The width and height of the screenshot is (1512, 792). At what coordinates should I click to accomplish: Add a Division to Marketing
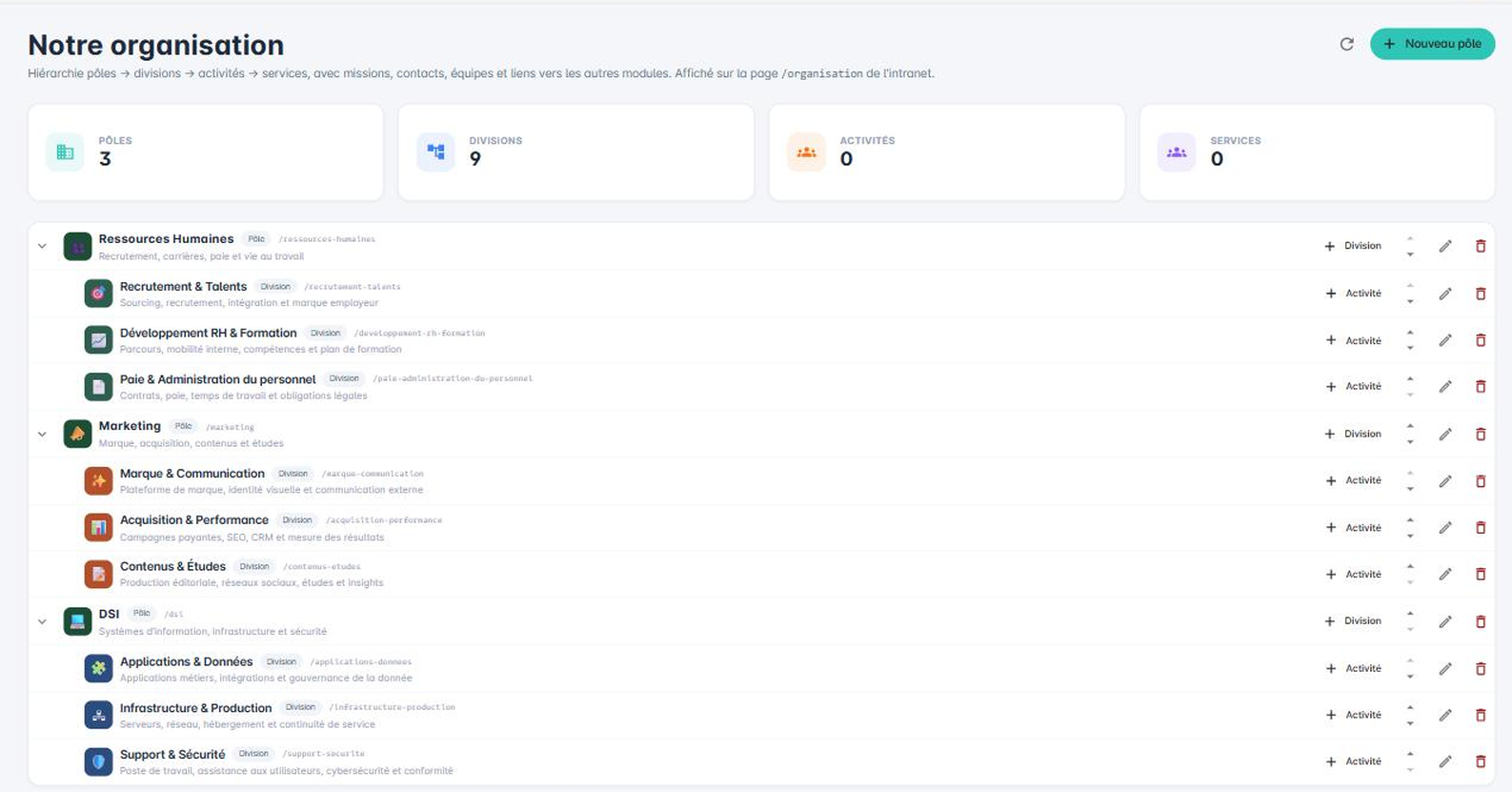[x=1353, y=434]
